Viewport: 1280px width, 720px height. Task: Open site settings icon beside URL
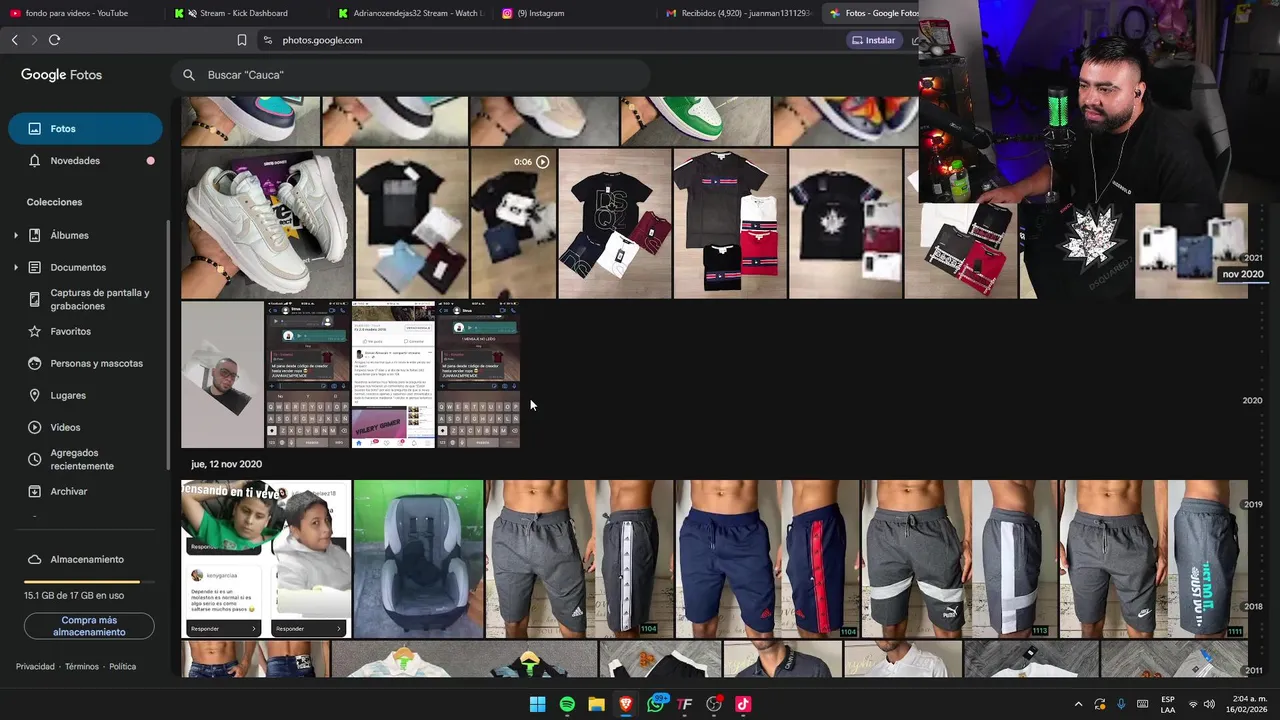pyautogui.click(x=267, y=40)
